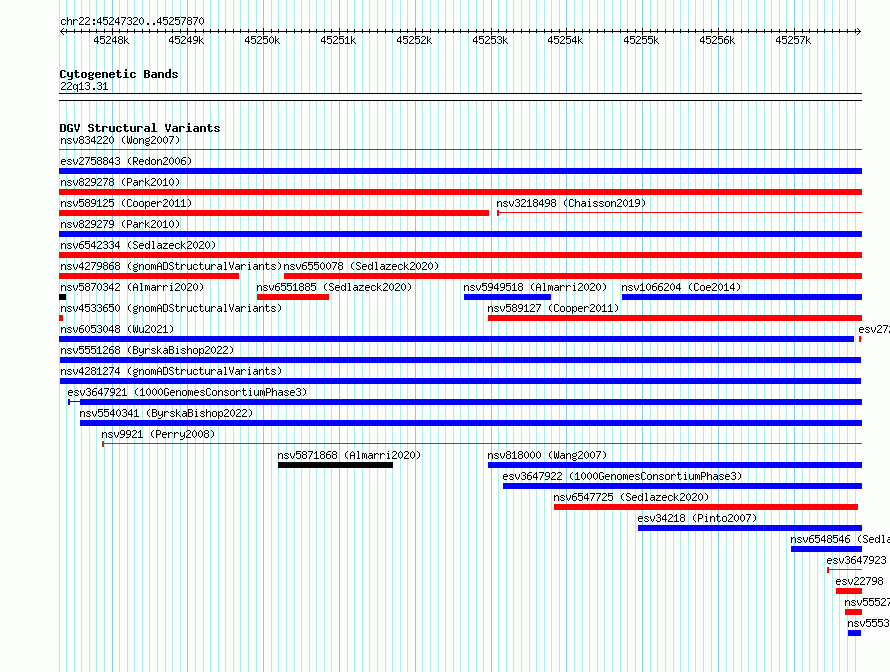The width and height of the screenshot is (890, 672).
Task: Click the 45255k ruler tick label
Action: coord(641,40)
